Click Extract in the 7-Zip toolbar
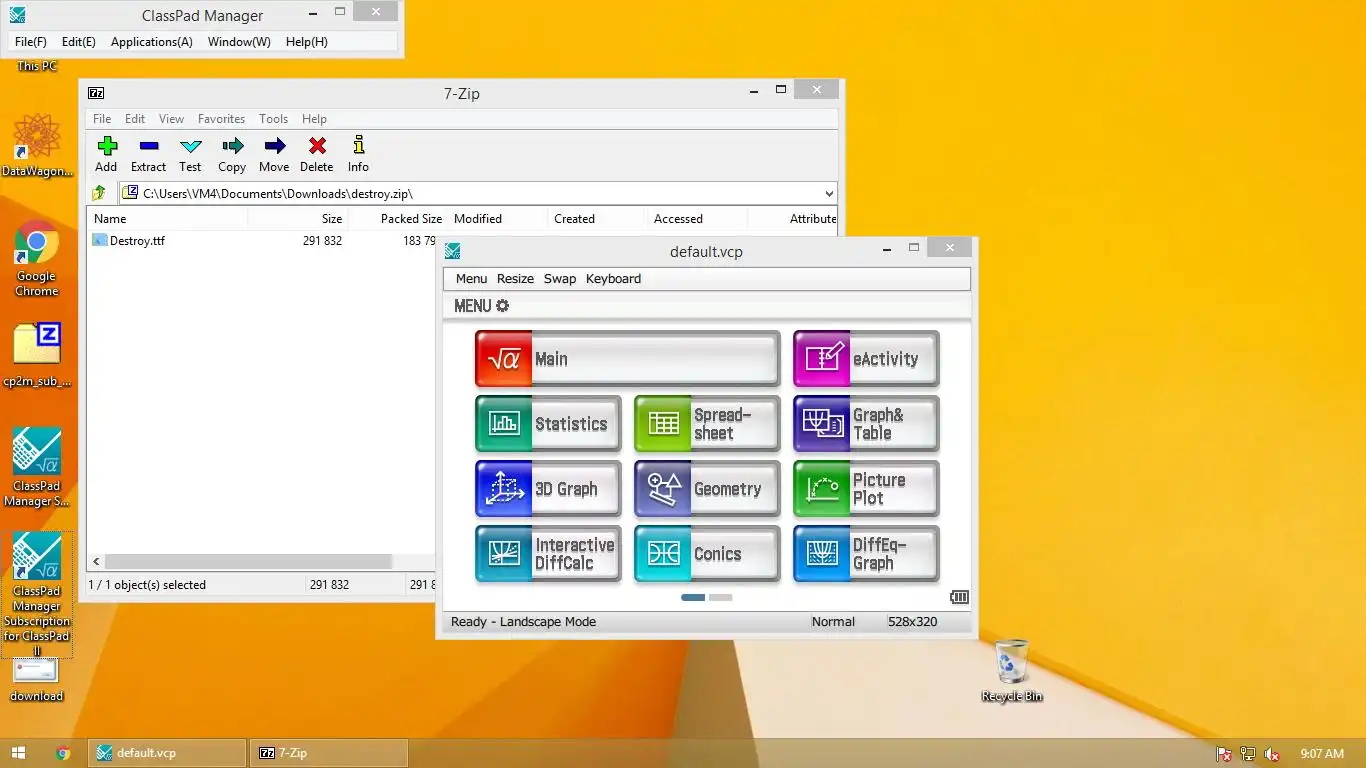1366x768 pixels. [x=148, y=155]
